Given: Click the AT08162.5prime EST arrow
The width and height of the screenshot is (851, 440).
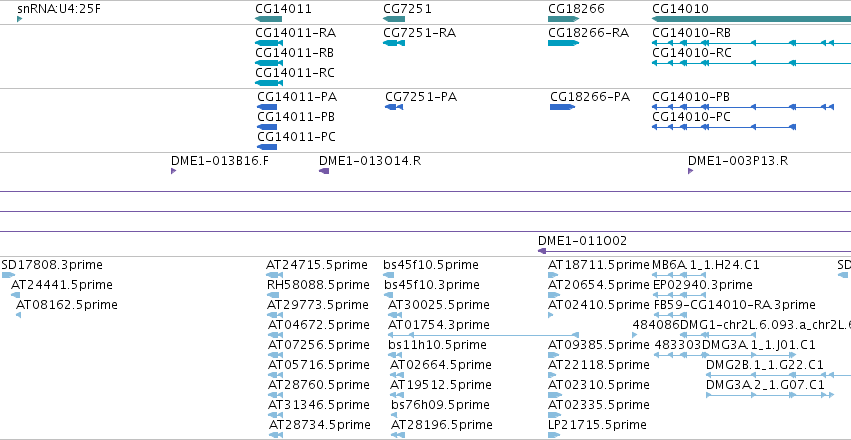Looking at the screenshot, I should [x=18, y=315].
